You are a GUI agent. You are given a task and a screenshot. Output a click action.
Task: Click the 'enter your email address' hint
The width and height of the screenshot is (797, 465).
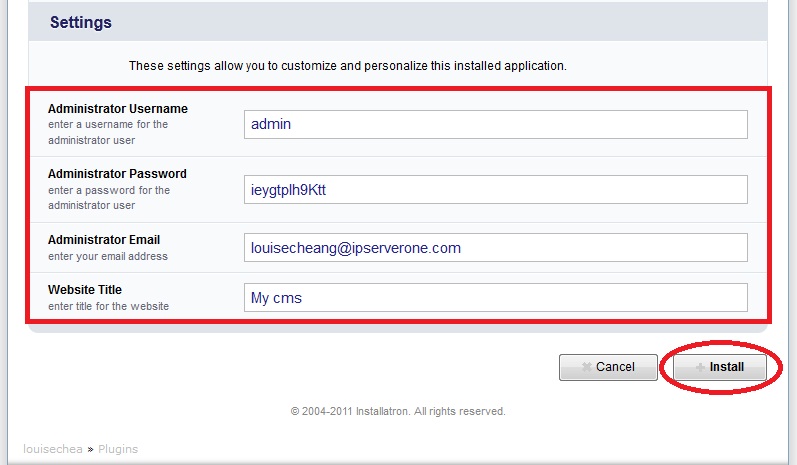click(108, 256)
